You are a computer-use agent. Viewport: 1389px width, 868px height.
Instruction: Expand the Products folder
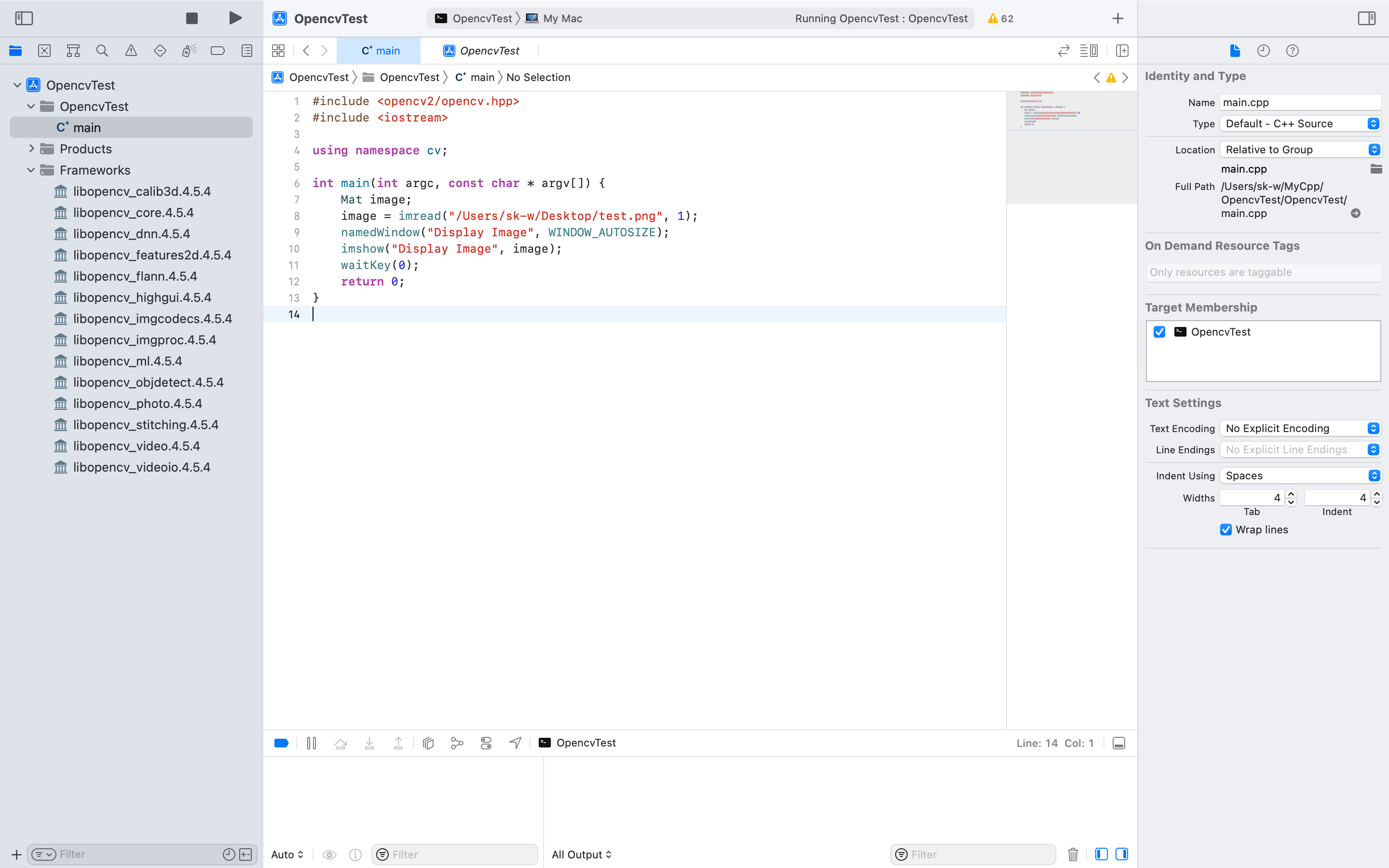coord(31,149)
